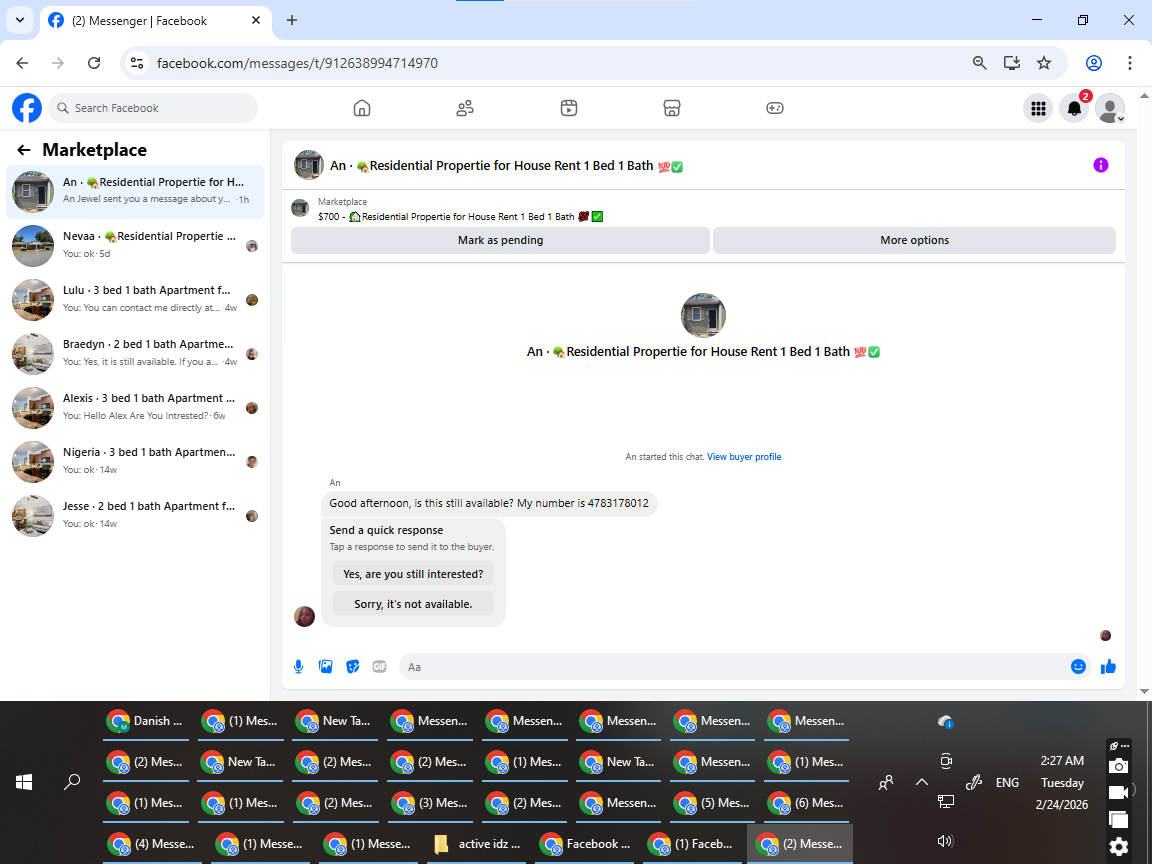Click Mark as pending button
Image resolution: width=1152 pixels, height=864 pixels.
[x=500, y=240]
